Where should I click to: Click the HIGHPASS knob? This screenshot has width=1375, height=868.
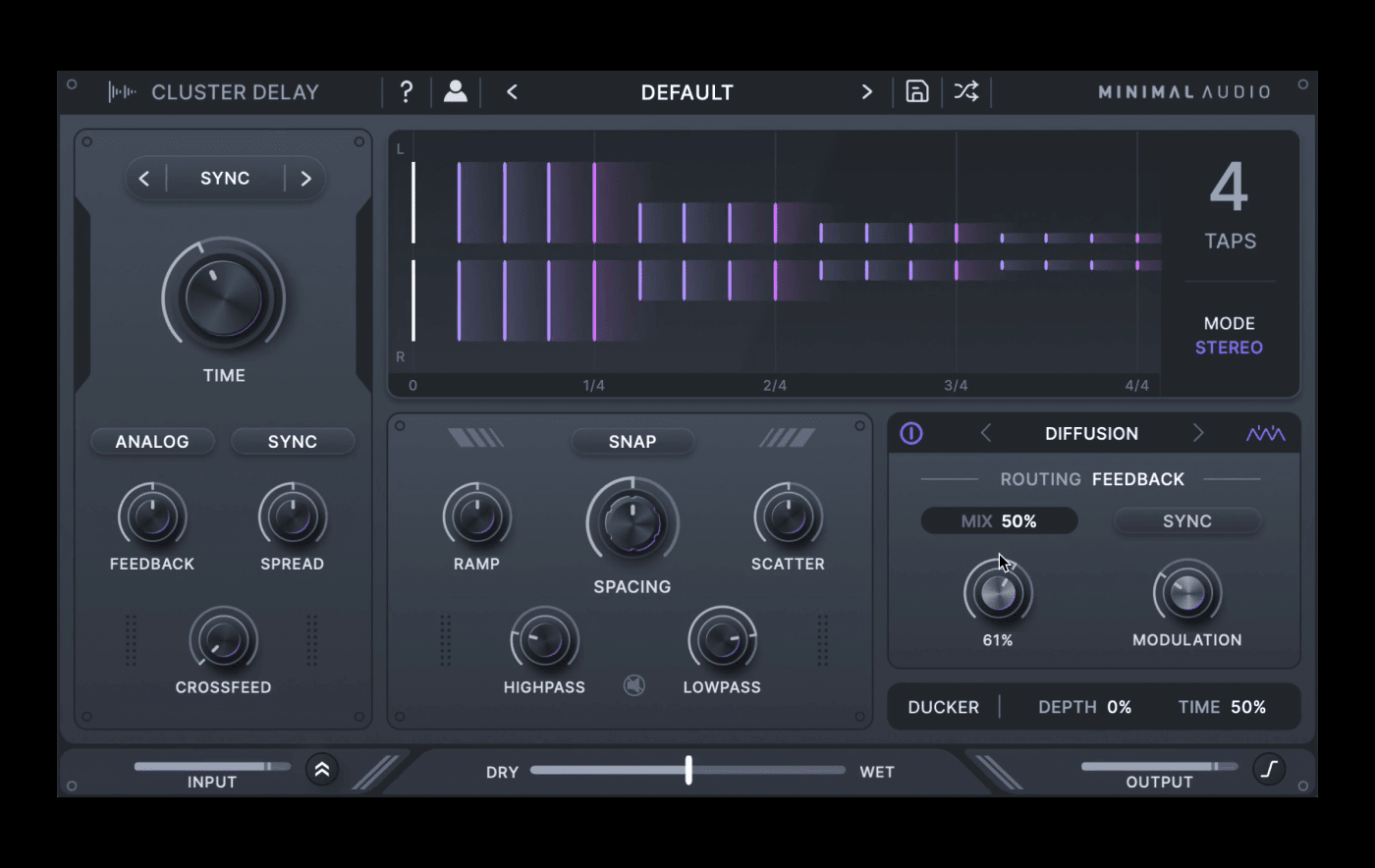click(x=544, y=640)
